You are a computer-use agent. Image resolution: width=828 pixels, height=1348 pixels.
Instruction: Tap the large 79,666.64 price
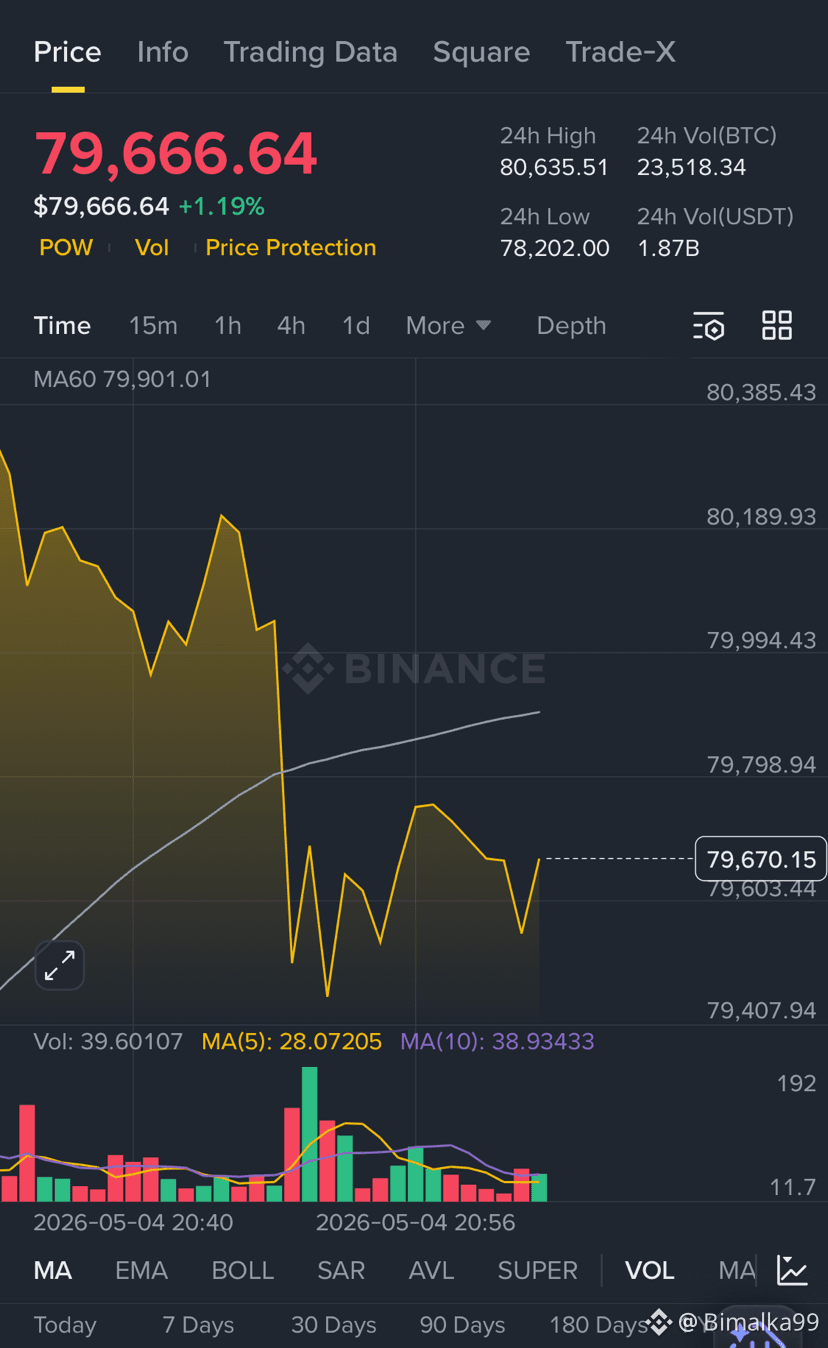click(x=176, y=154)
